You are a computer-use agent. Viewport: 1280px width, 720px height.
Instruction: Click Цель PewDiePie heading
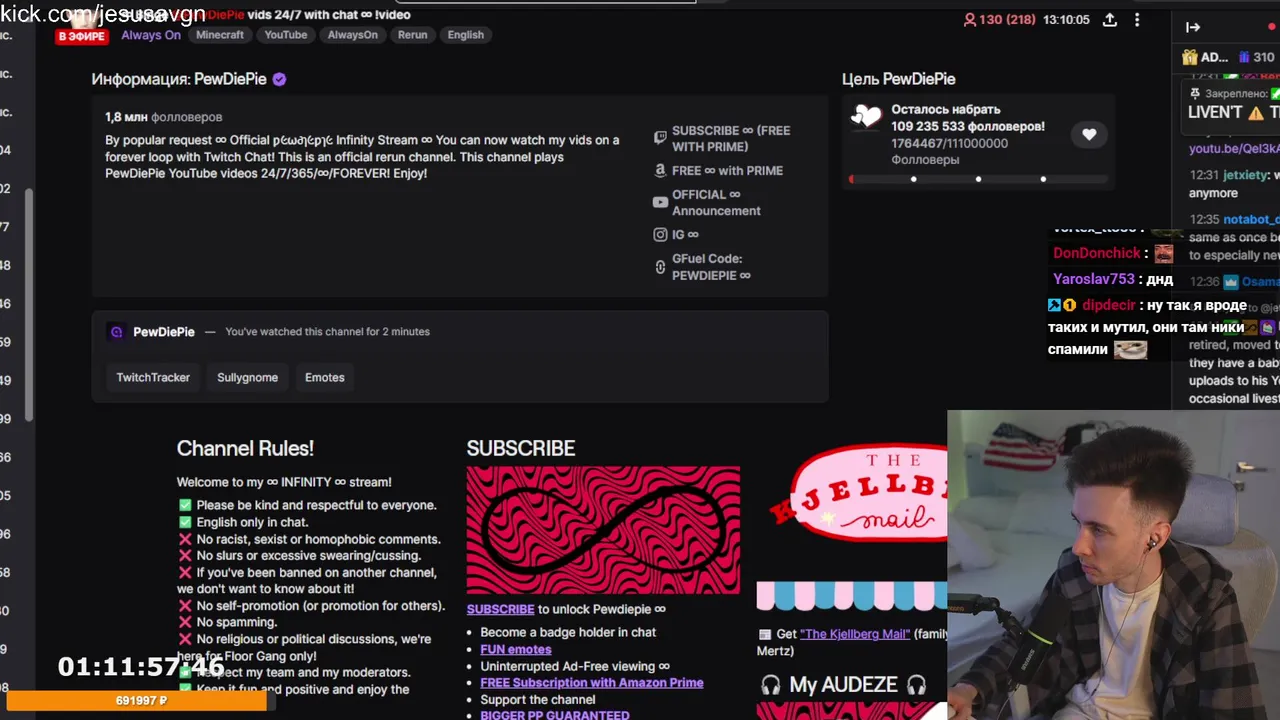898,79
